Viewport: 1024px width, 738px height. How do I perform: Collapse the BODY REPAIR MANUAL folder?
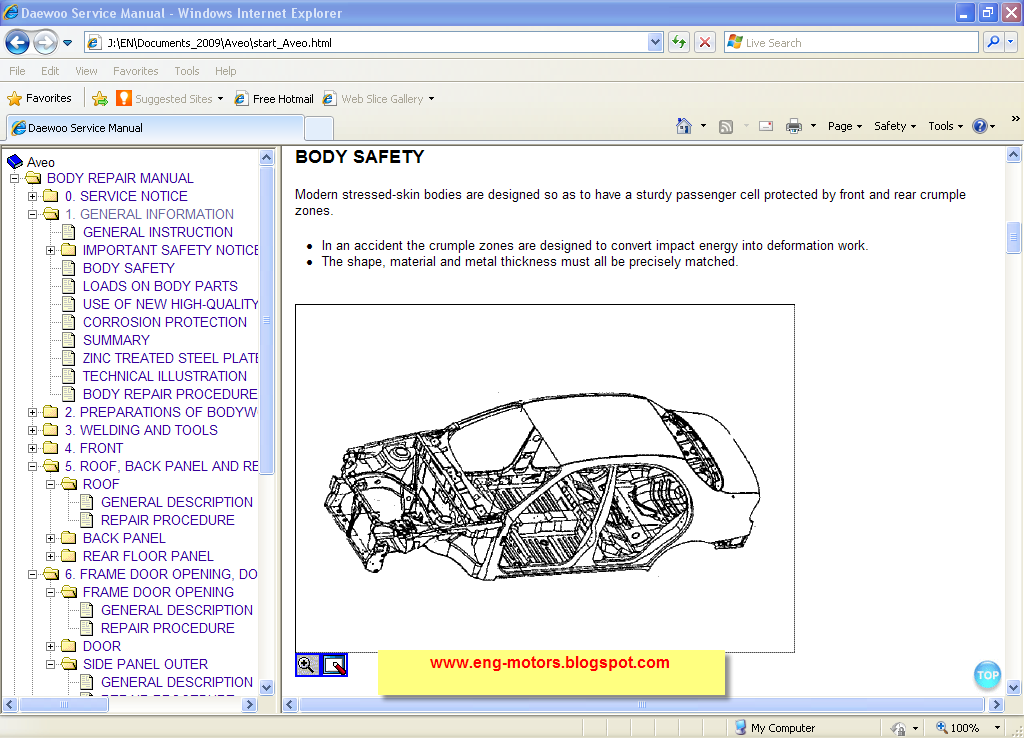14,178
